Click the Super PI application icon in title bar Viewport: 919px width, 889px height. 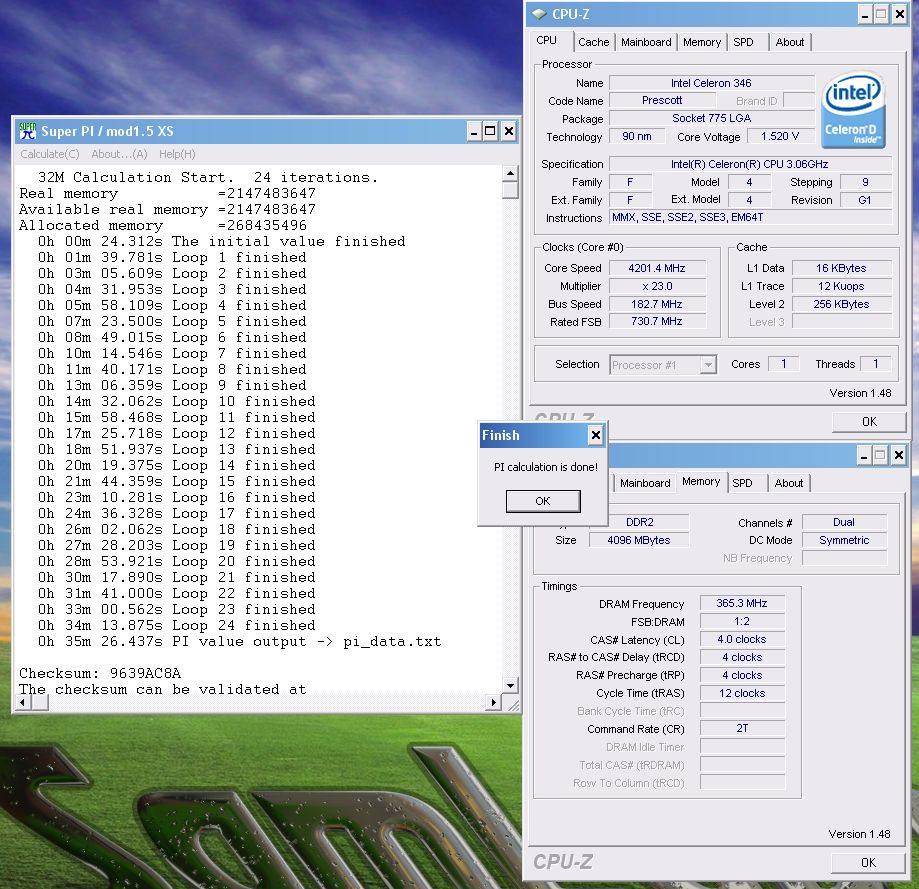(x=27, y=131)
